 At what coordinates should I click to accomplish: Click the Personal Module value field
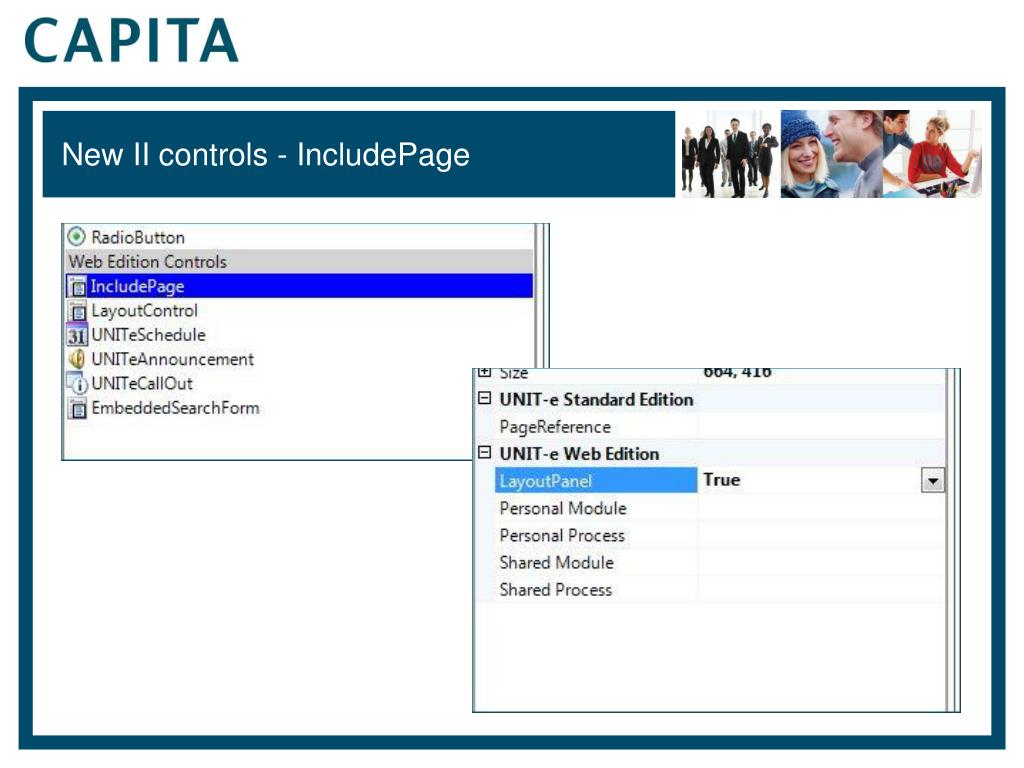[822, 508]
